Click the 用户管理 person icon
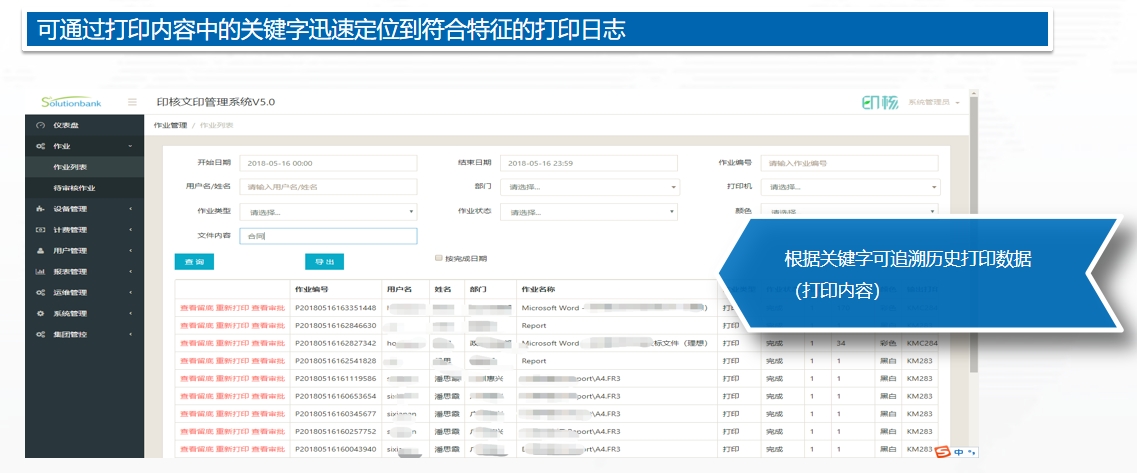 pos(40,251)
